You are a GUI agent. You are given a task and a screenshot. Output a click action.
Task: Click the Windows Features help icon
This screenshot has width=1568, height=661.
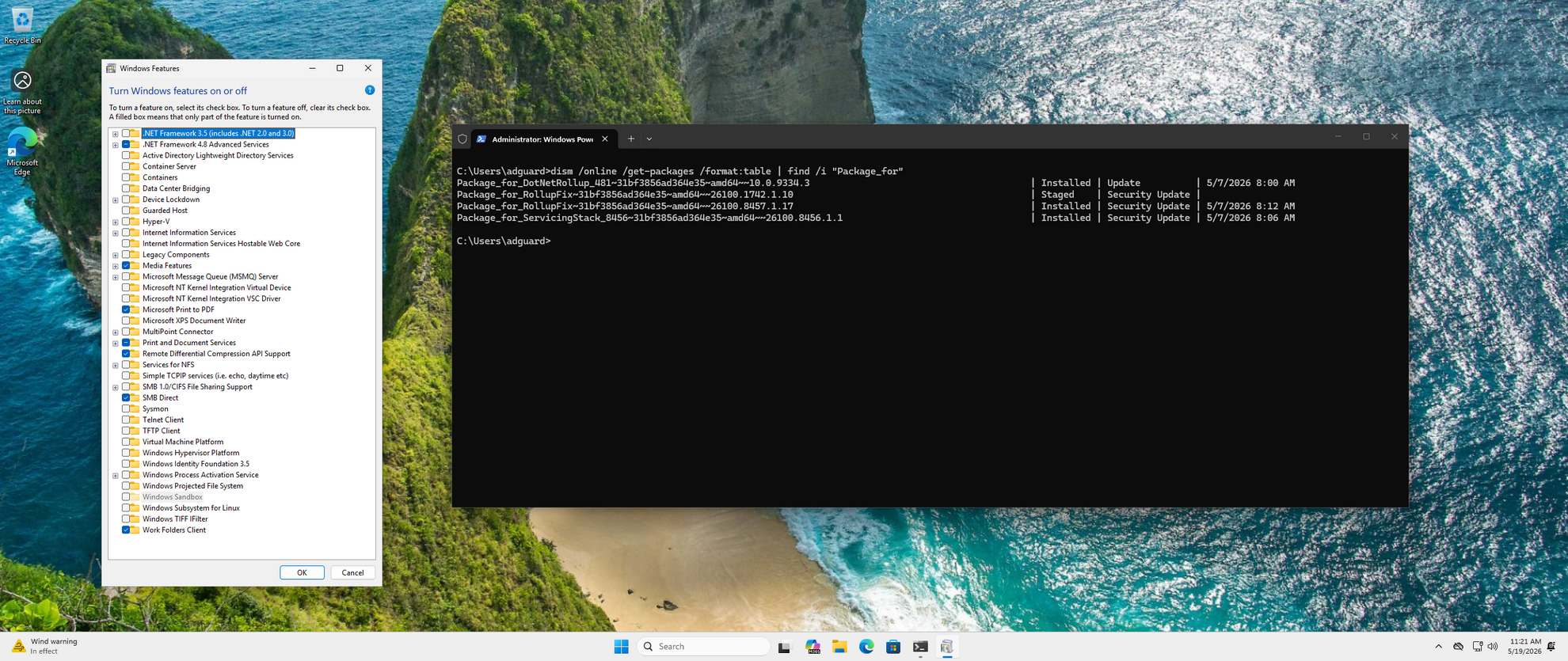[x=370, y=90]
